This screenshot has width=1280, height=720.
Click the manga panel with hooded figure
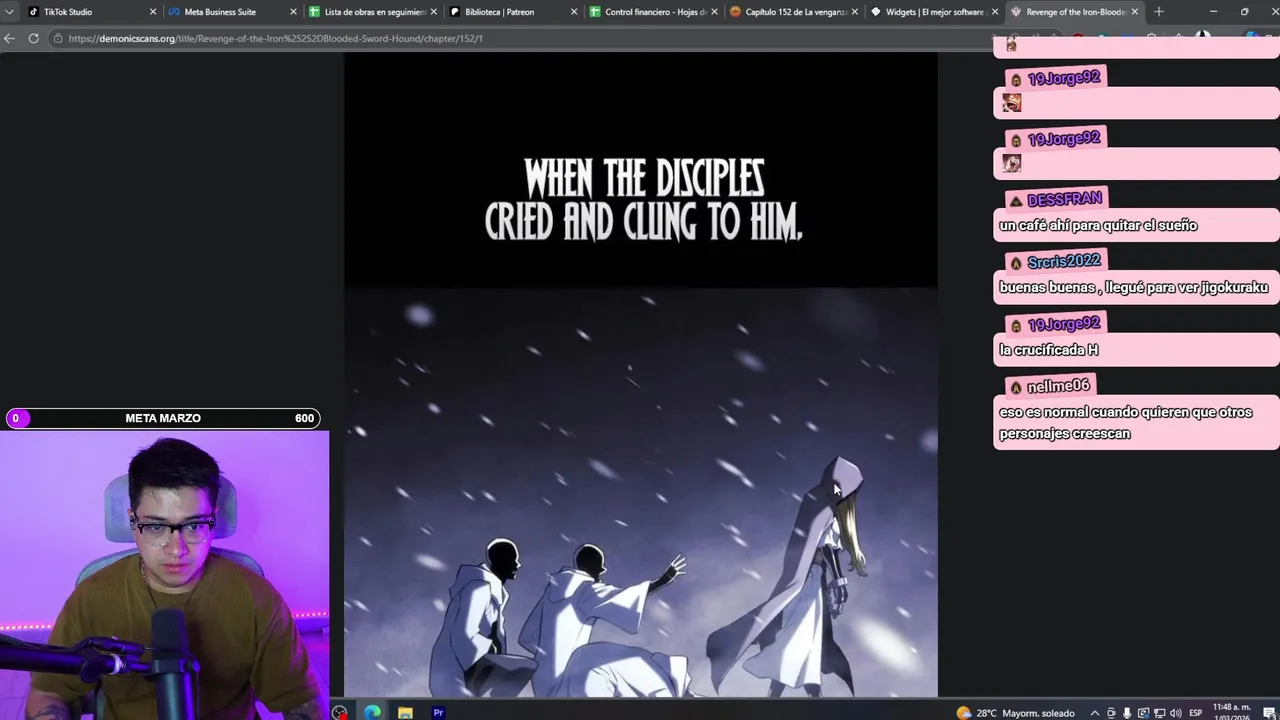[641, 492]
